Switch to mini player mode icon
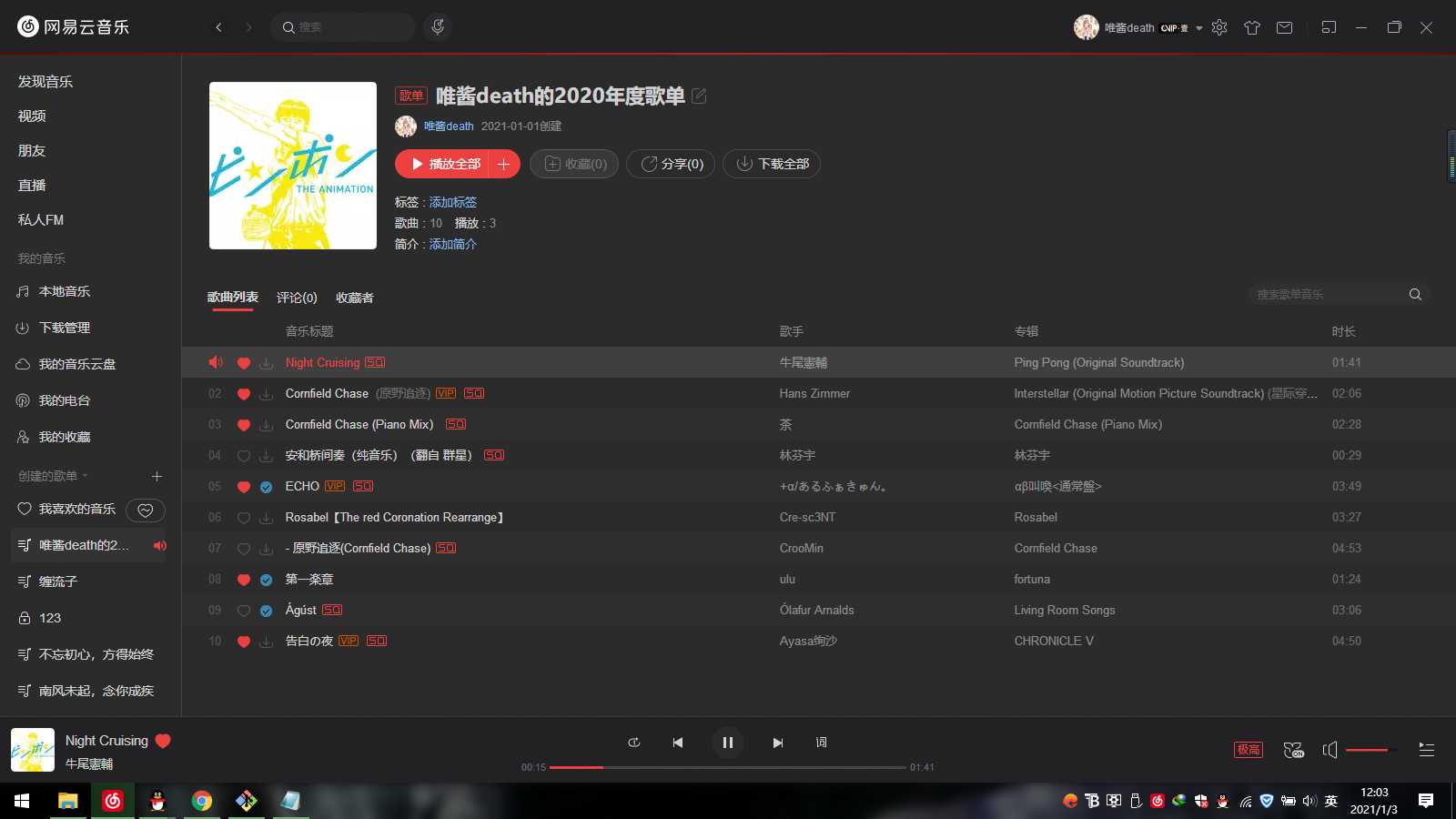Screen dimensions: 1456x819 click(1329, 27)
